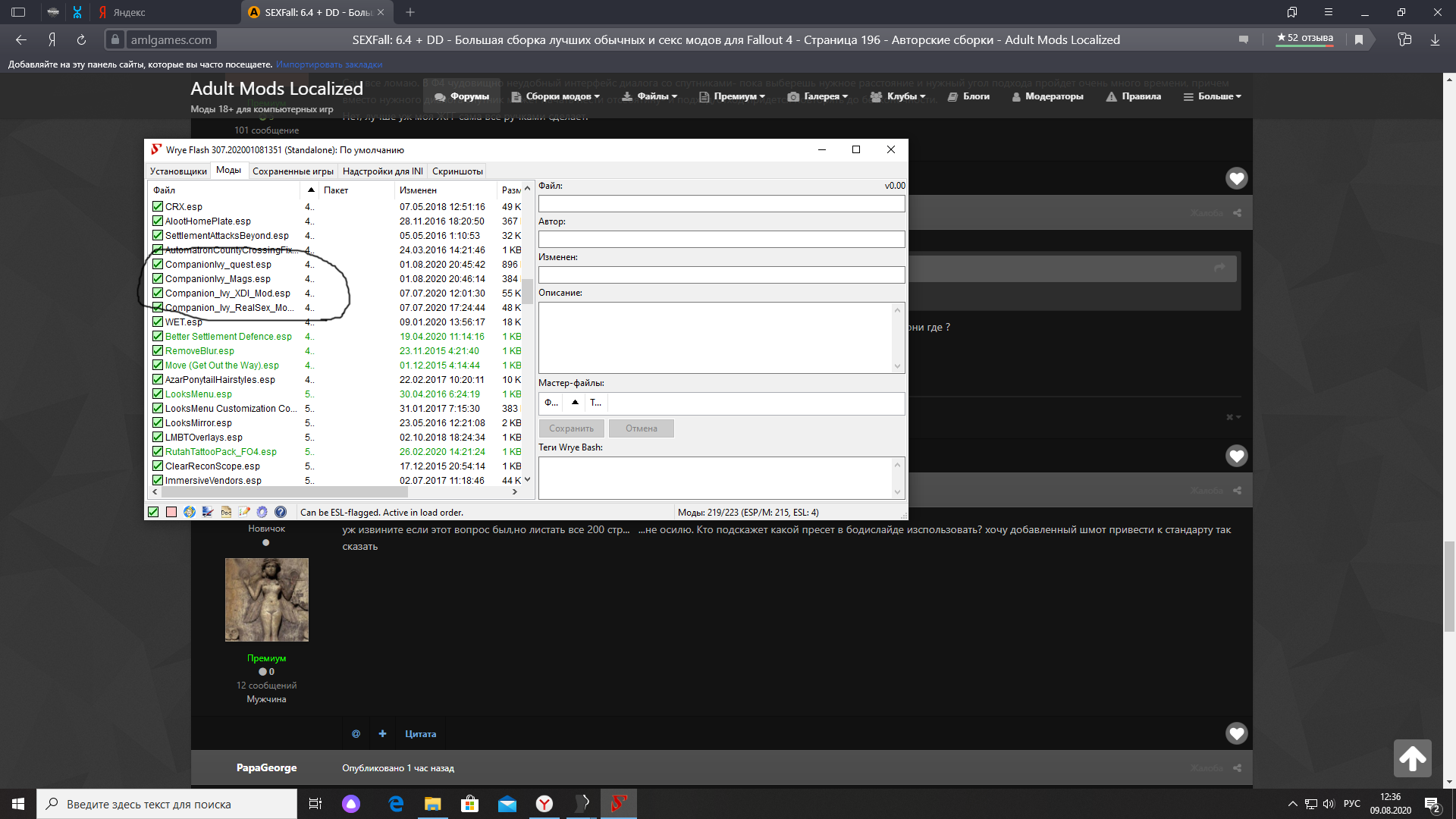Viewport: 1456px width, 819px height.
Task: Open Yandex Browser from the taskbar
Action: pyautogui.click(x=544, y=804)
